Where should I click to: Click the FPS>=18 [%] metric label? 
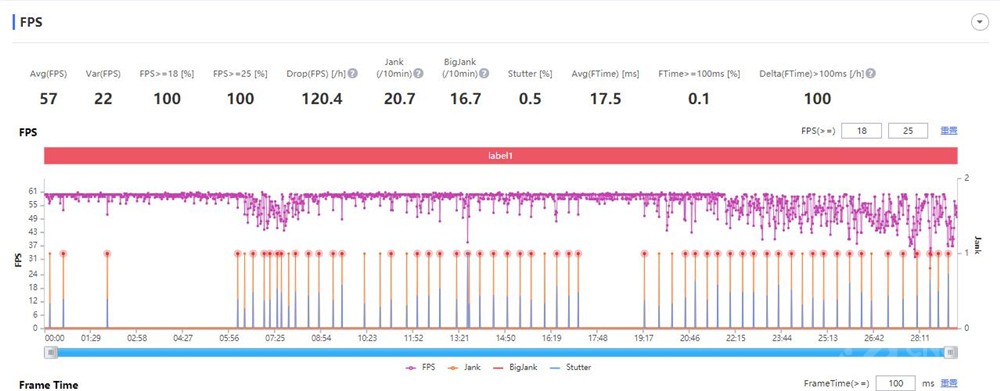(166, 74)
